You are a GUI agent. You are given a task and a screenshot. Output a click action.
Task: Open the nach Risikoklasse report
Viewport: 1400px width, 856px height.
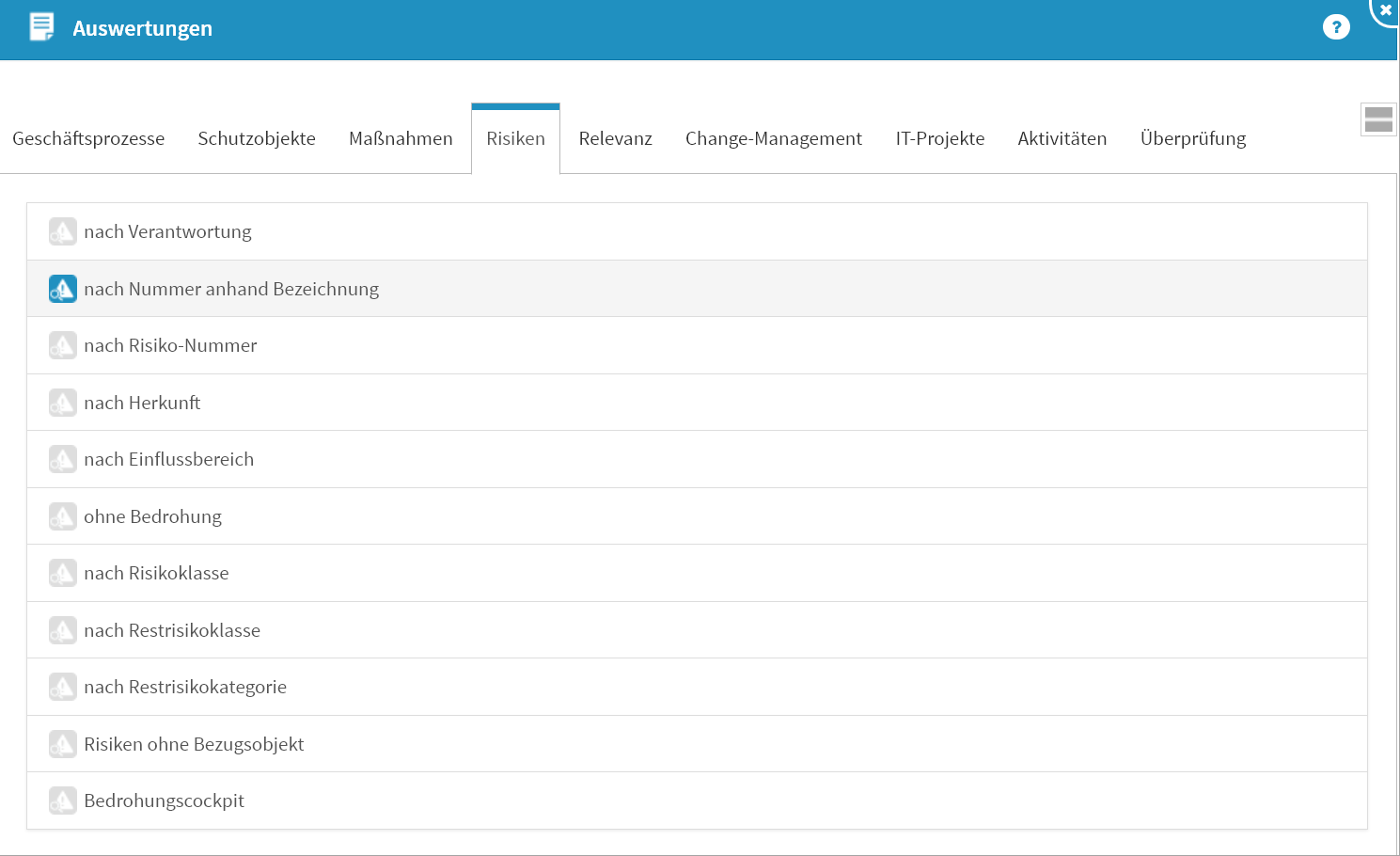click(x=156, y=573)
